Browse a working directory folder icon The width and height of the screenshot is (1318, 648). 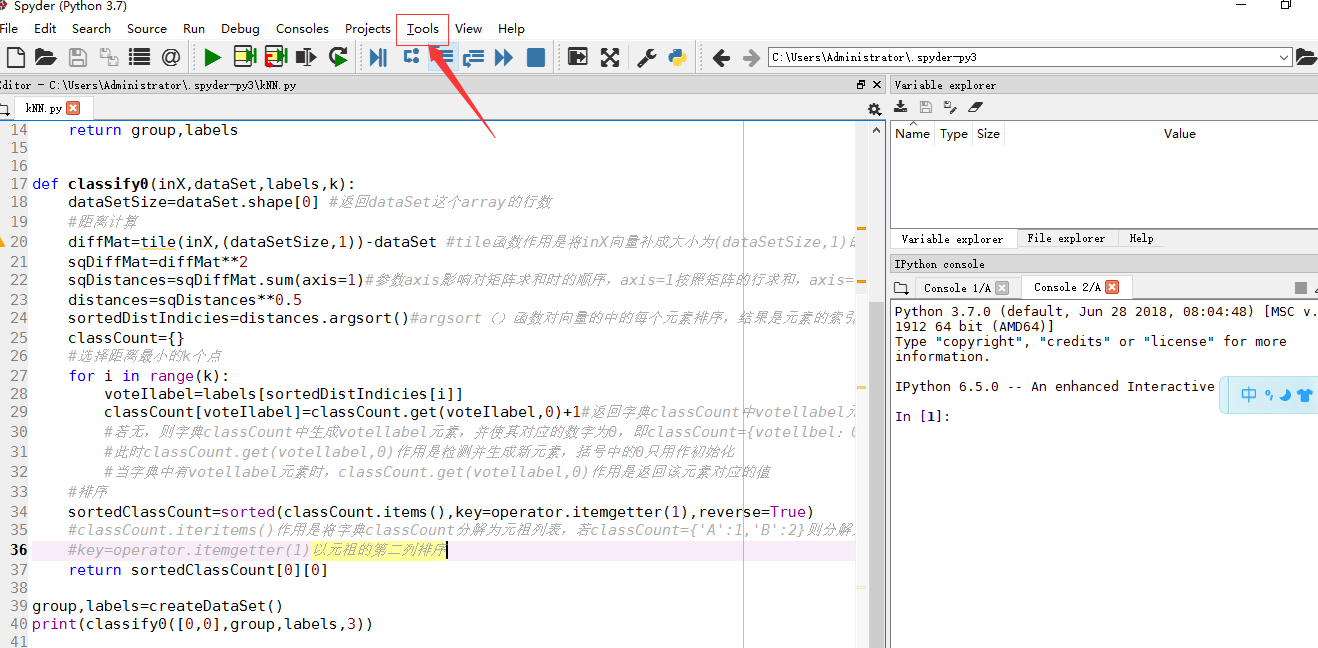click(1306, 57)
